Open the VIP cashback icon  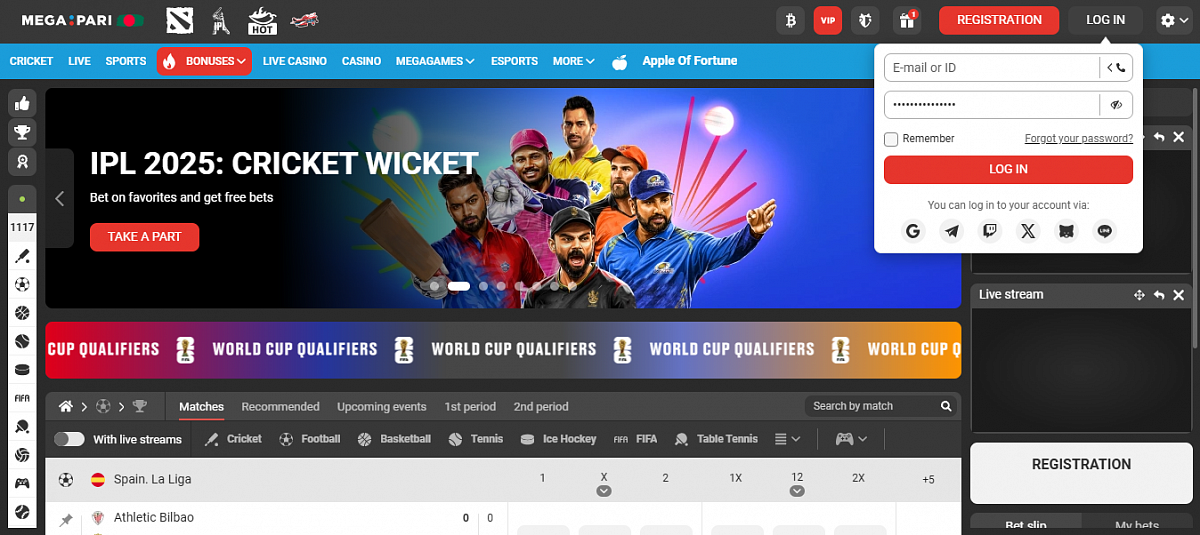pyautogui.click(x=827, y=20)
